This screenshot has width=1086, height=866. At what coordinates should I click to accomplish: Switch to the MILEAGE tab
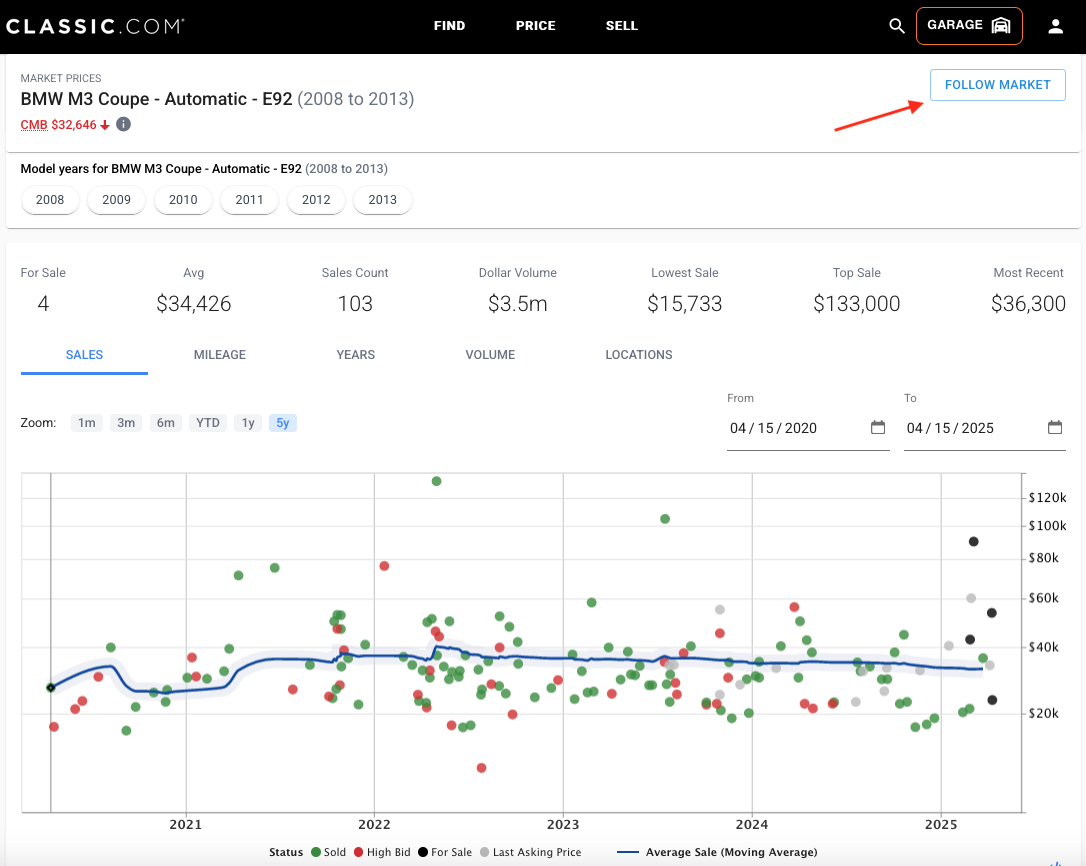[x=220, y=355]
